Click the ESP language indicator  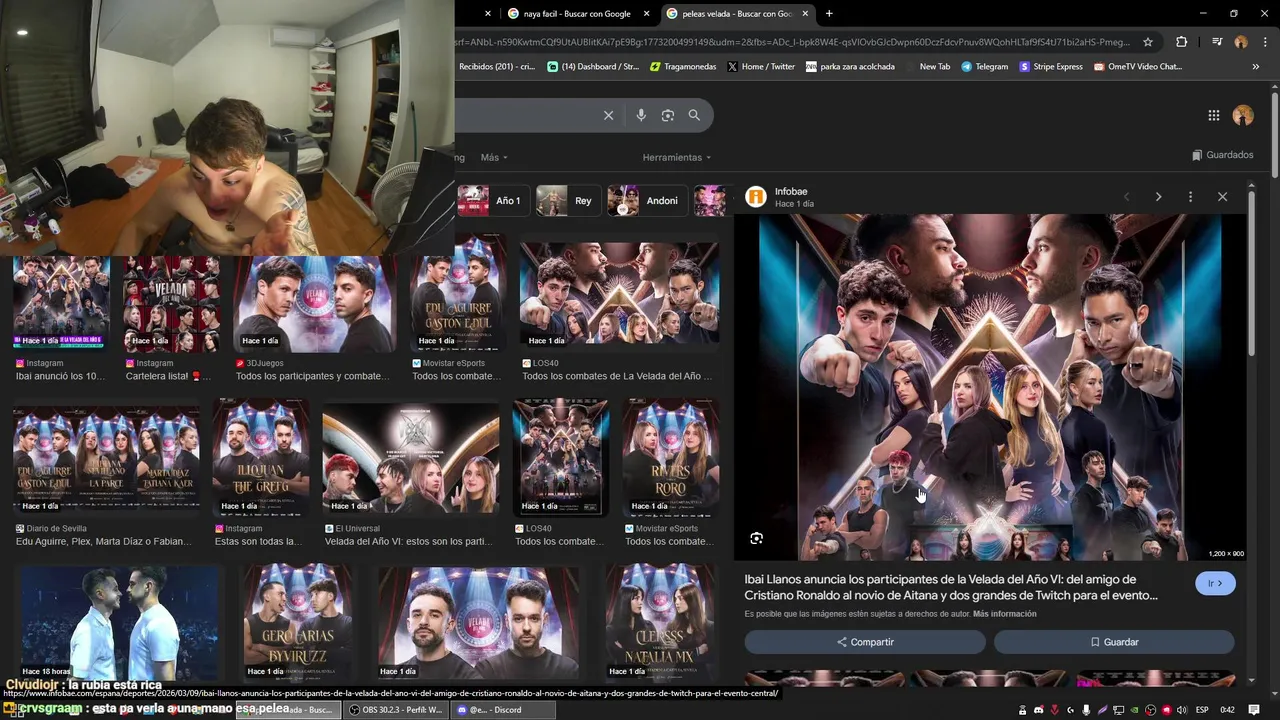1202,710
